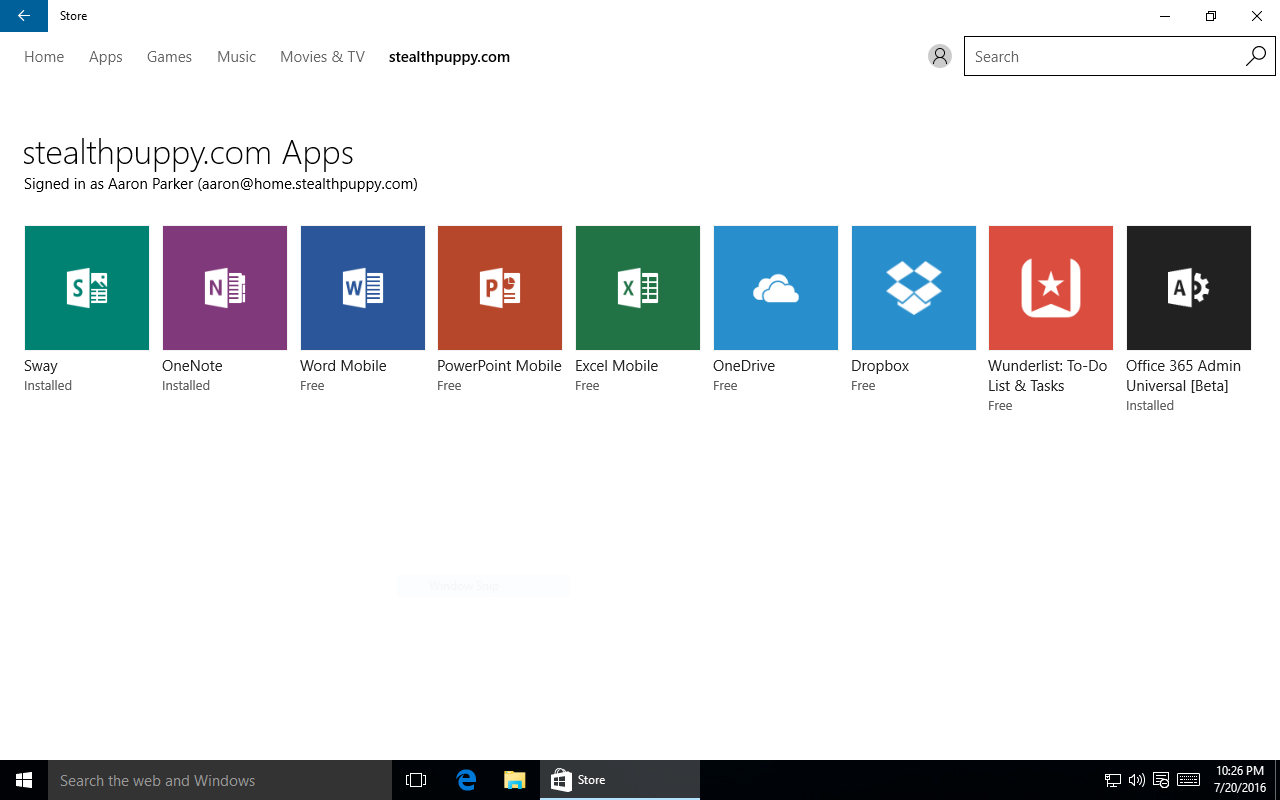Go to the Apps tab
The image size is (1280, 800).
106,57
